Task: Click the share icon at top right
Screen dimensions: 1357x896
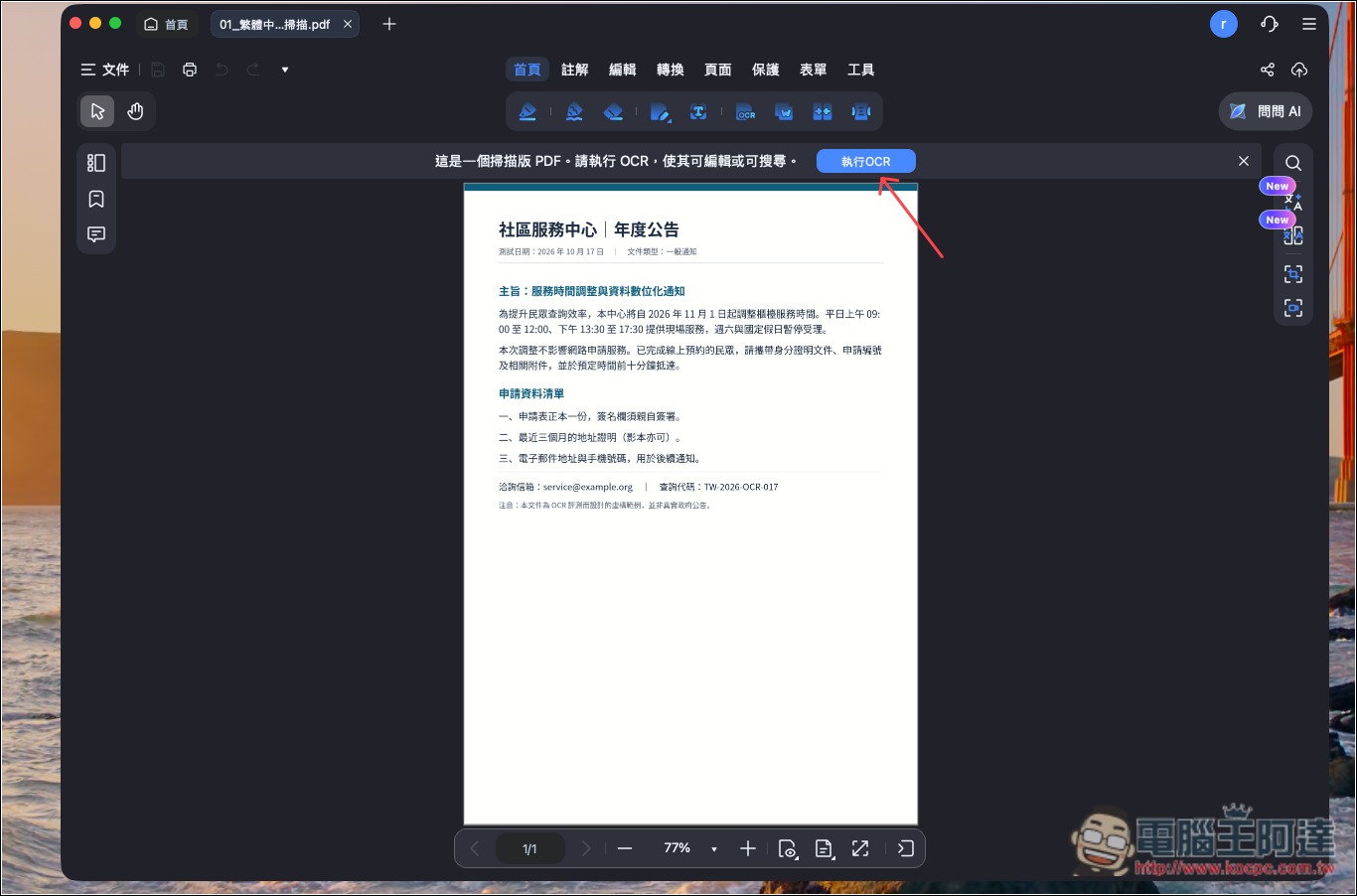Action: tap(1268, 70)
